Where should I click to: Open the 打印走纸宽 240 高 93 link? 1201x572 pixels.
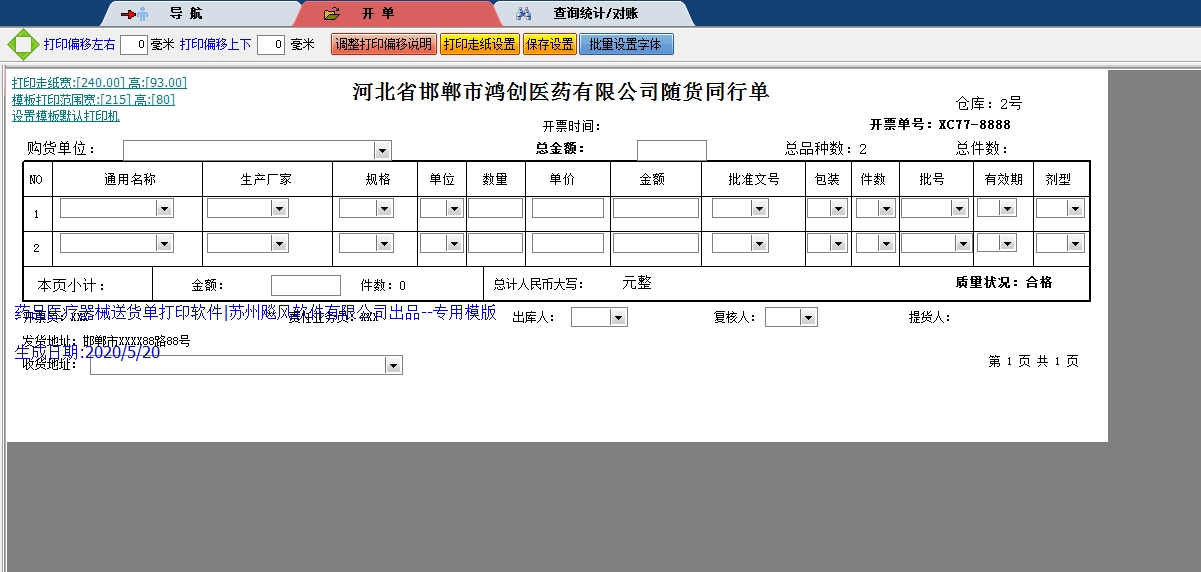coord(99,83)
